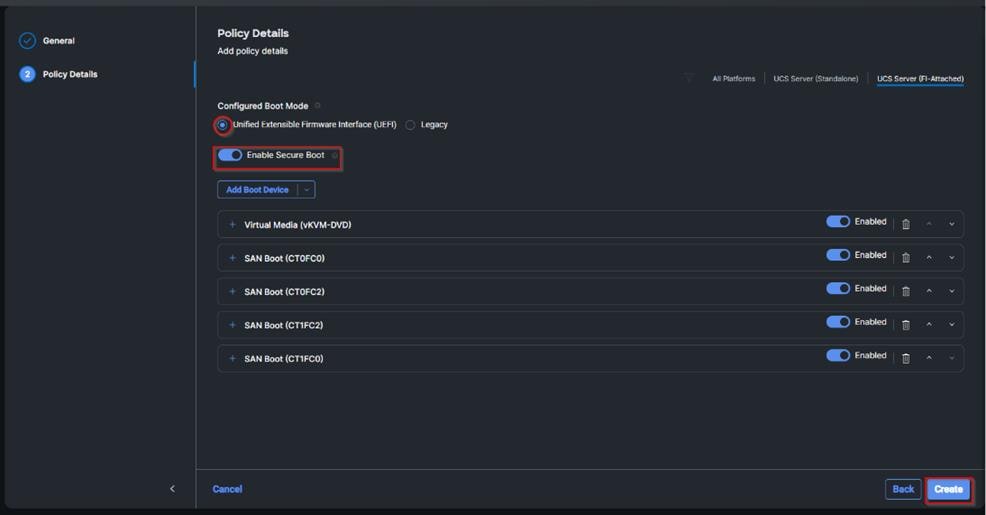Screen dimensions: 986x515
Task: Turn off the SAN Boot (CT1FC0) Enabled toggle
Action: [837, 355]
